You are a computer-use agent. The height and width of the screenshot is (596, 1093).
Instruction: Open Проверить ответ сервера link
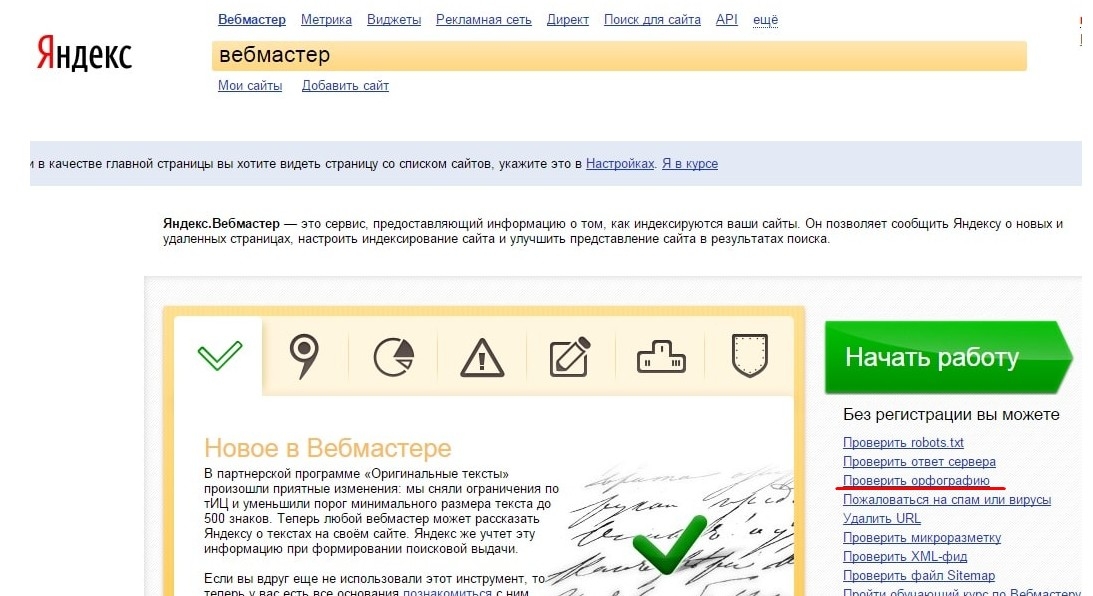tap(919, 461)
